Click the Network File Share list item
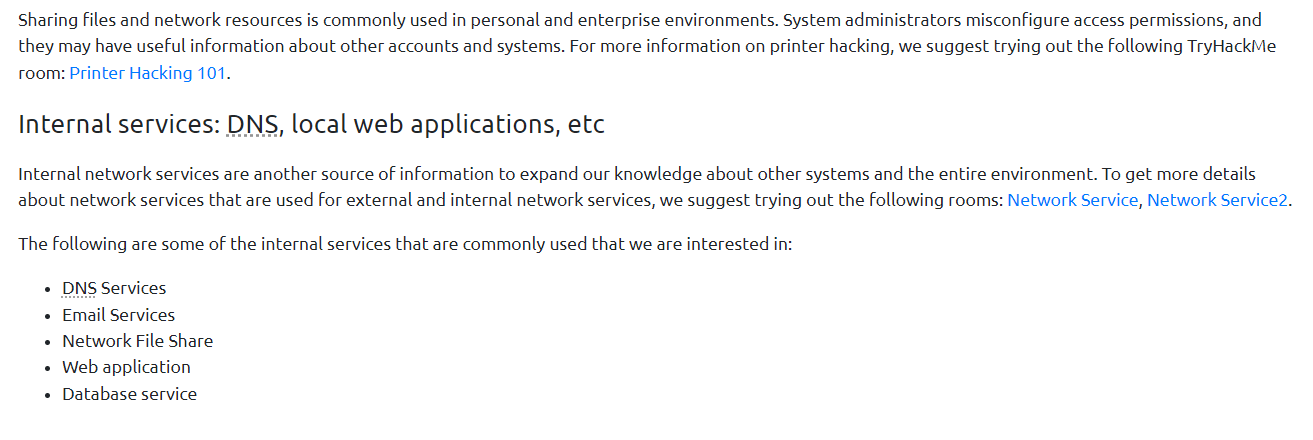The image size is (1313, 440). pos(137,341)
